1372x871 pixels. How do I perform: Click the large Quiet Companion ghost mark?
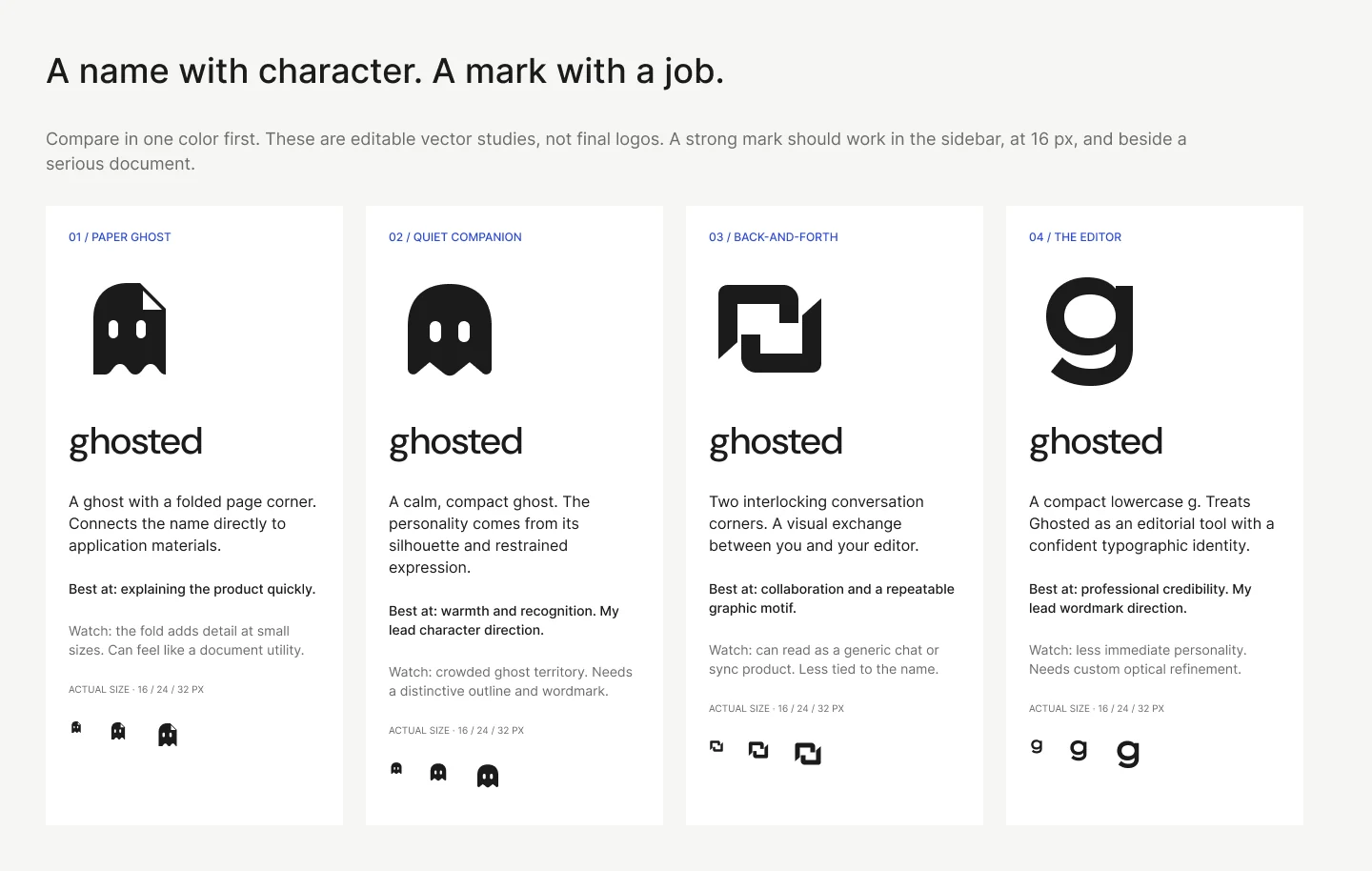tap(450, 330)
